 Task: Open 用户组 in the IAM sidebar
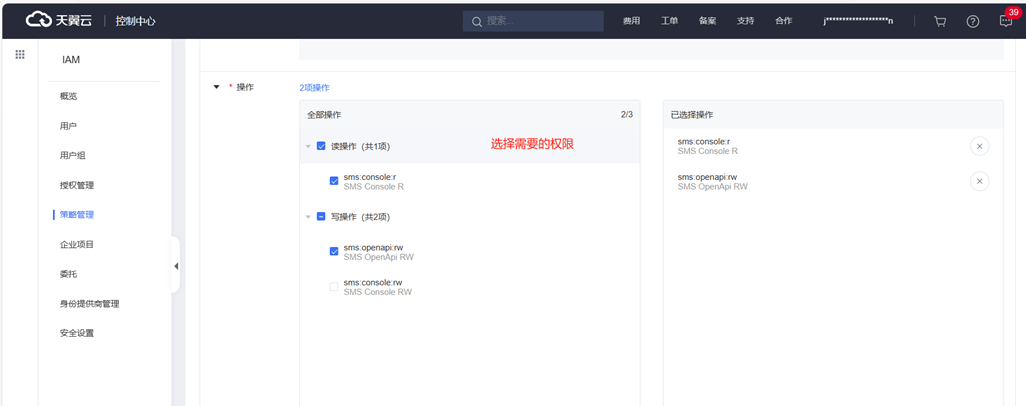coord(72,155)
